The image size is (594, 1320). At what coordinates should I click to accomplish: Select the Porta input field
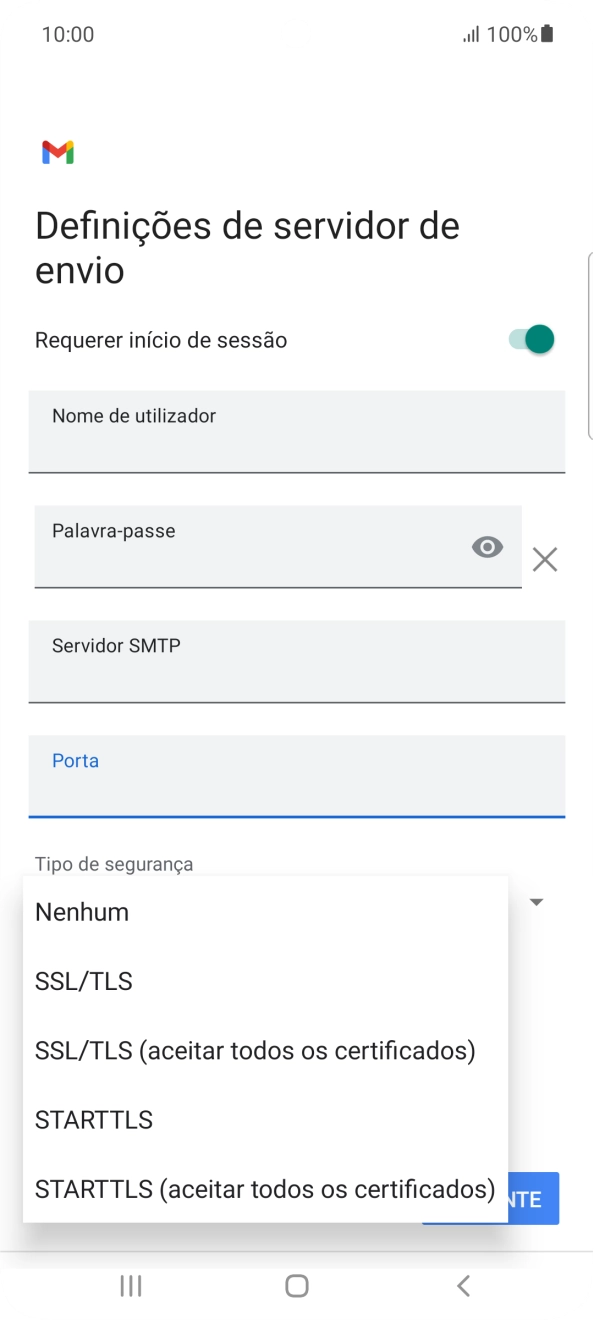coord(297,776)
